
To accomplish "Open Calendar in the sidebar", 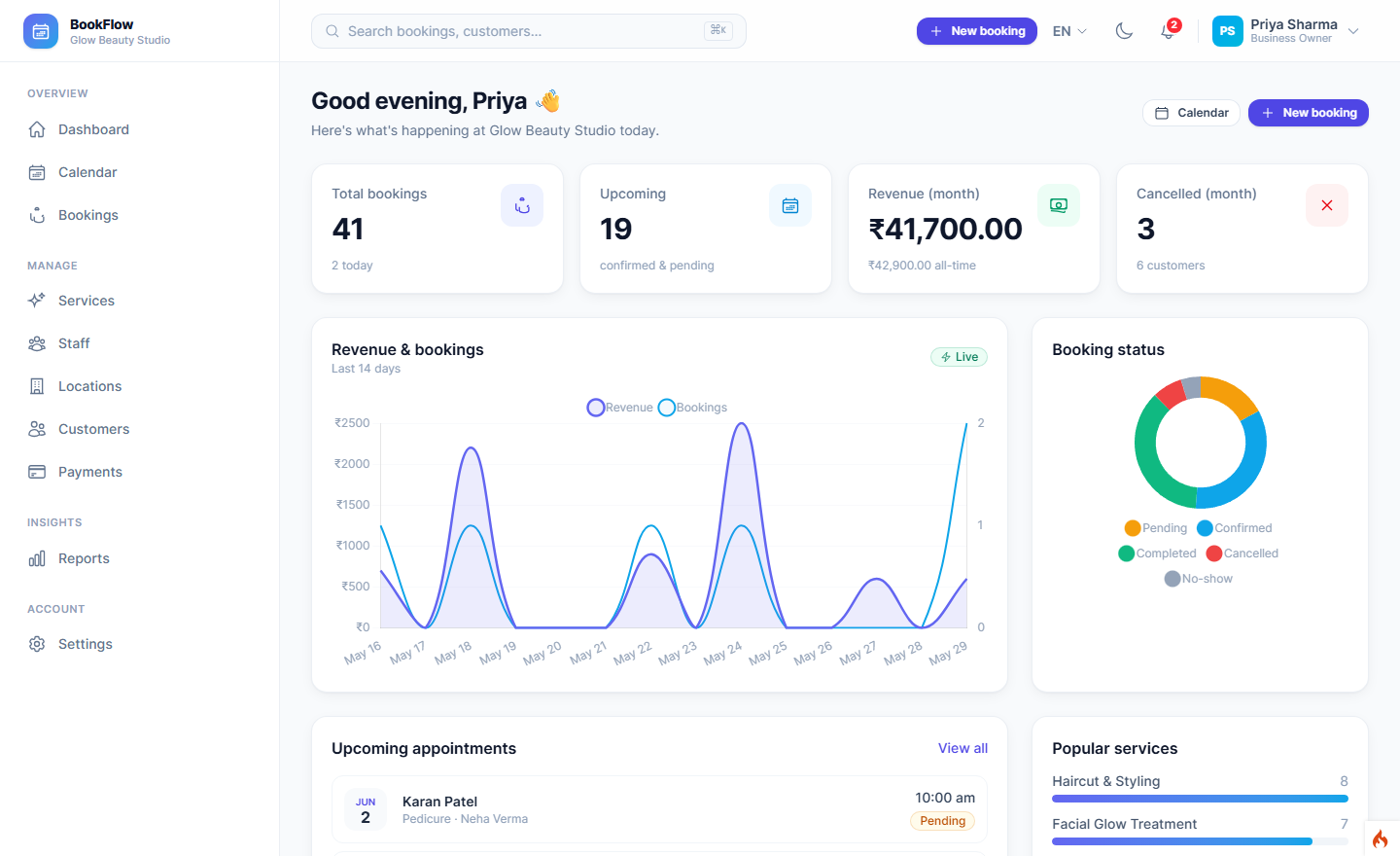I will click(140, 172).
